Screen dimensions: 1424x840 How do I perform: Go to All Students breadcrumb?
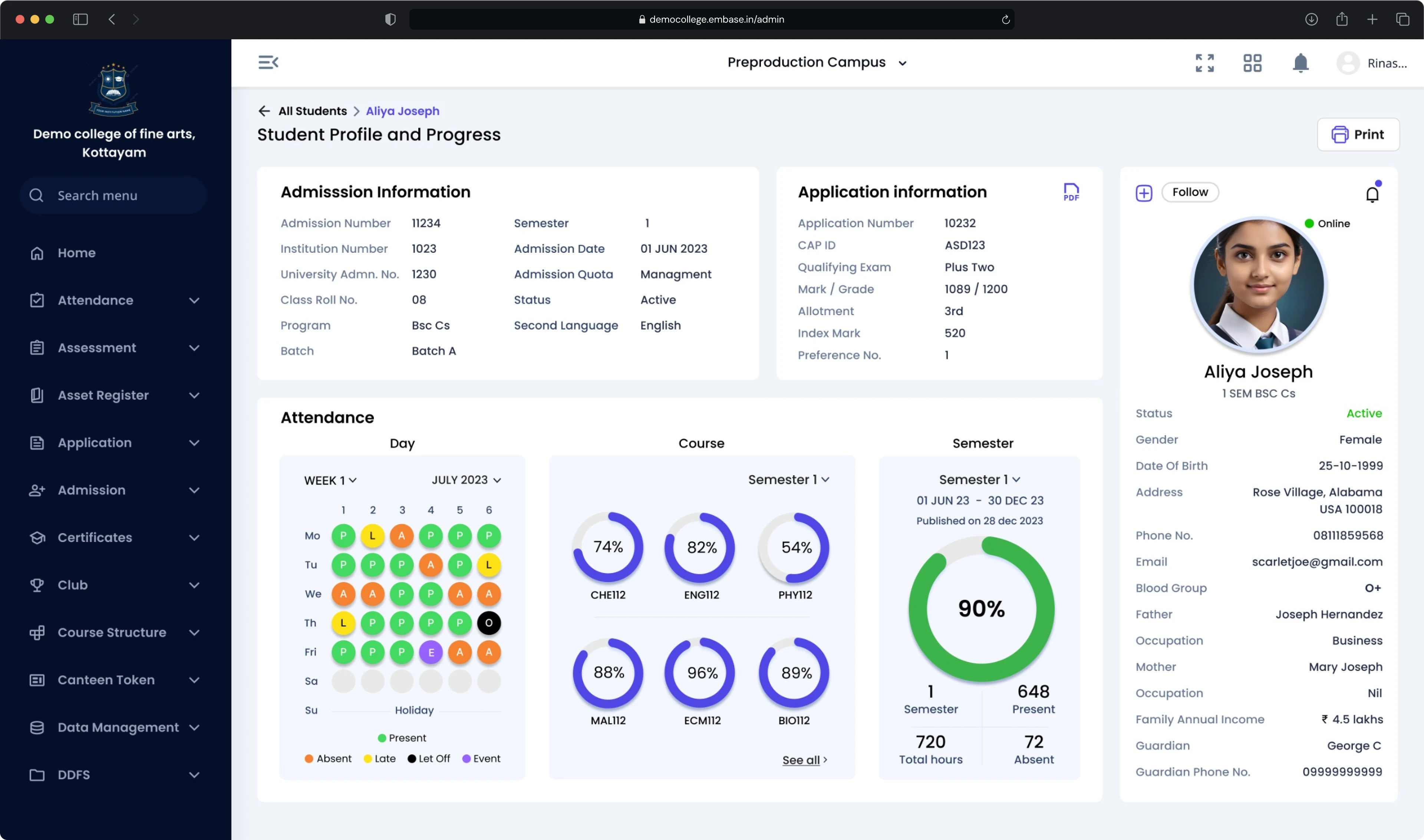[313, 111]
